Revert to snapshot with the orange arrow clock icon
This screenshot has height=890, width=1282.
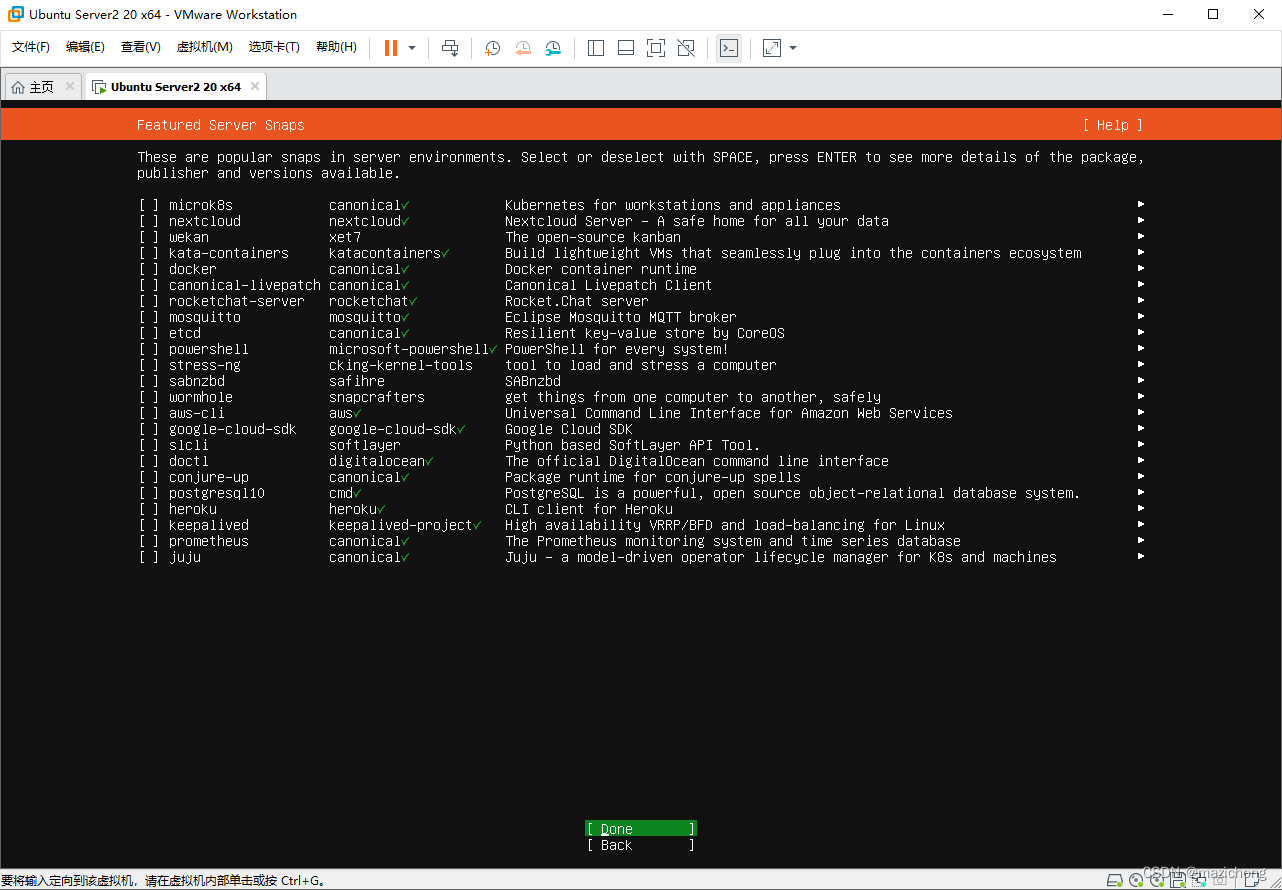click(523, 48)
